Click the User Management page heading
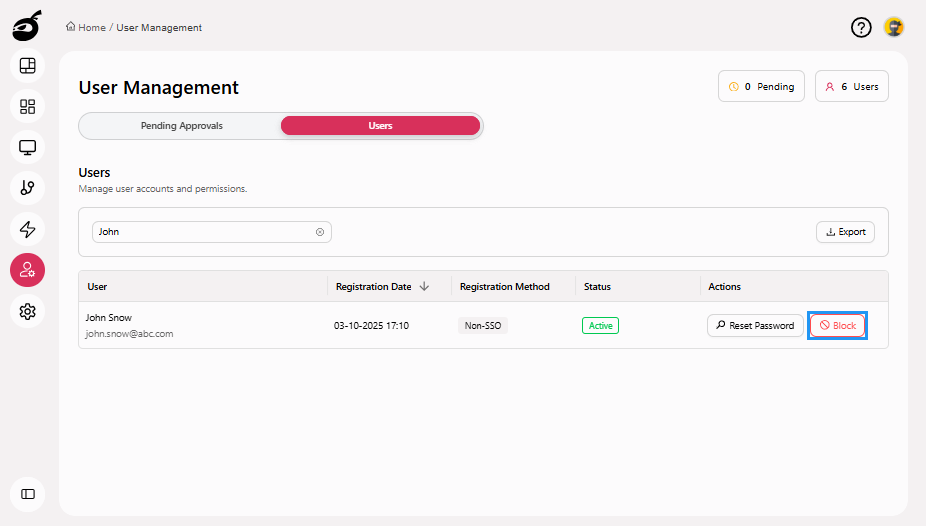 click(x=158, y=87)
